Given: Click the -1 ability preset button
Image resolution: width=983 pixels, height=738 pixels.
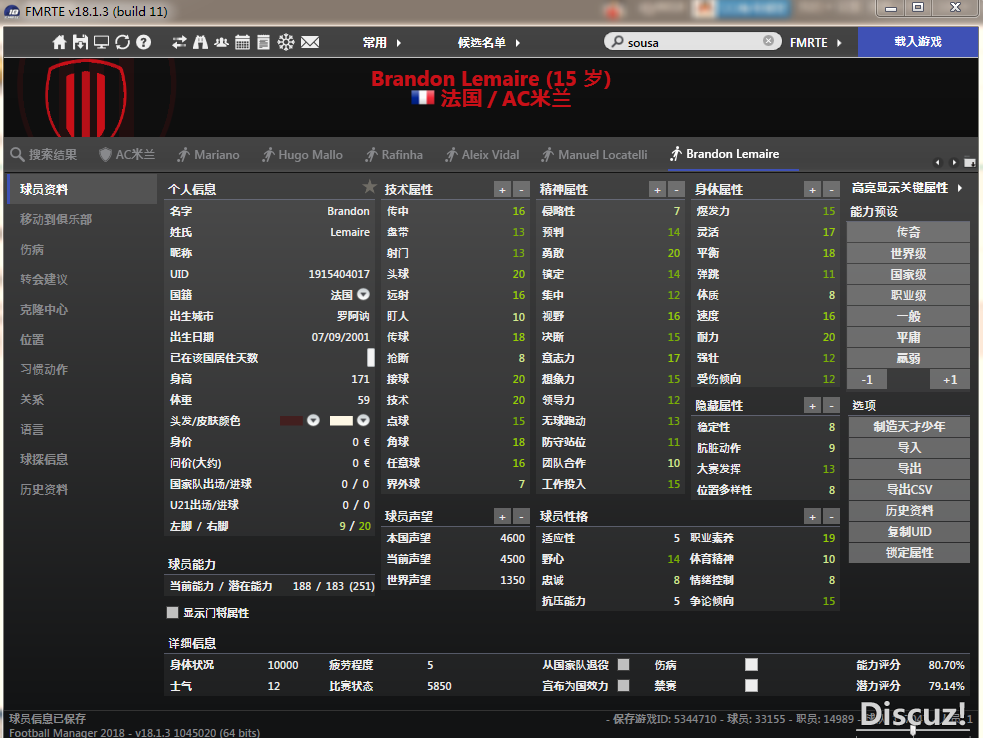Looking at the screenshot, I should click(x=867, y=379).
